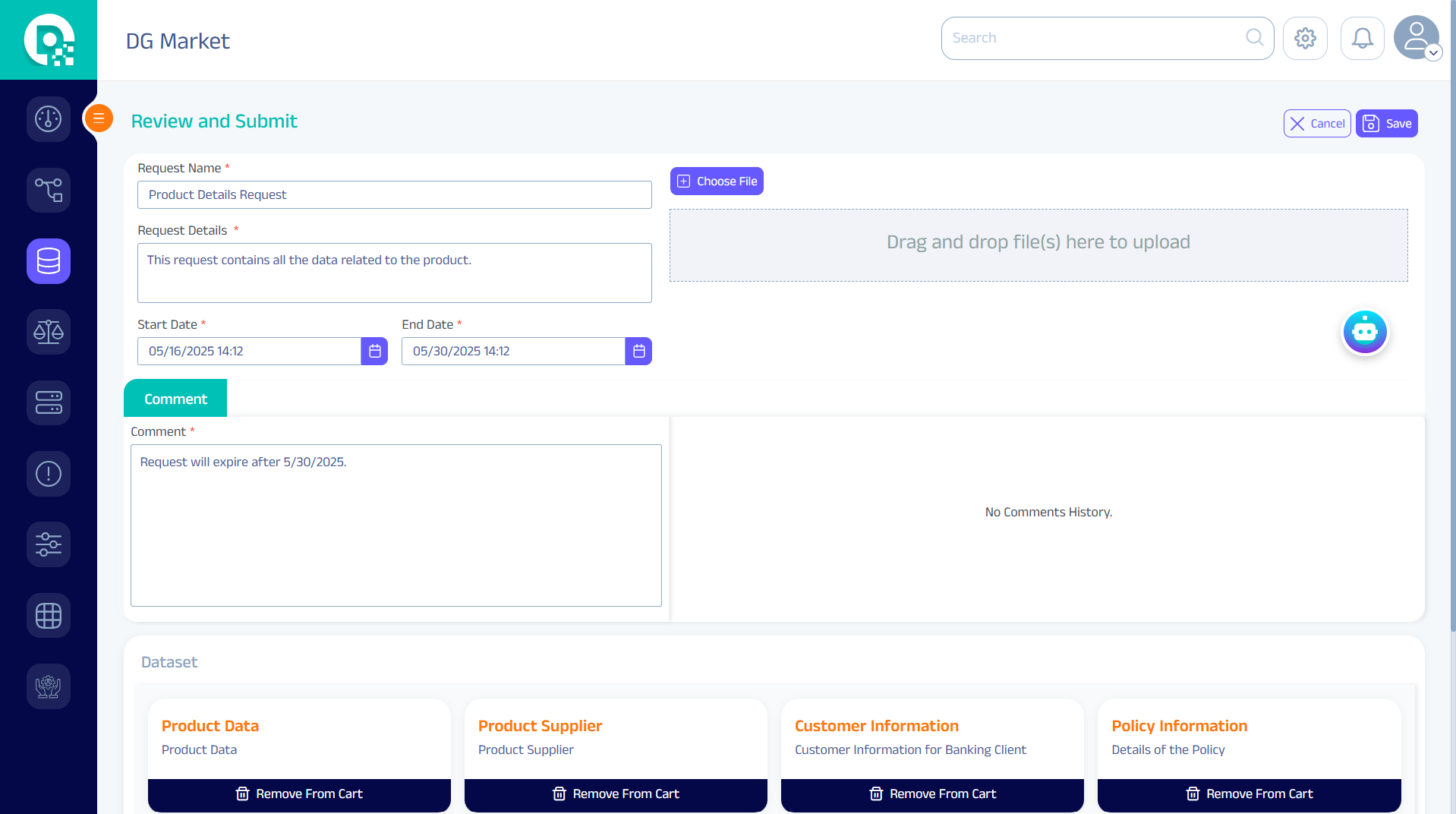This screenshot has height=814, width=1456.
Task: Toggle the orange sidebar menu button
Action: [99, 118]
